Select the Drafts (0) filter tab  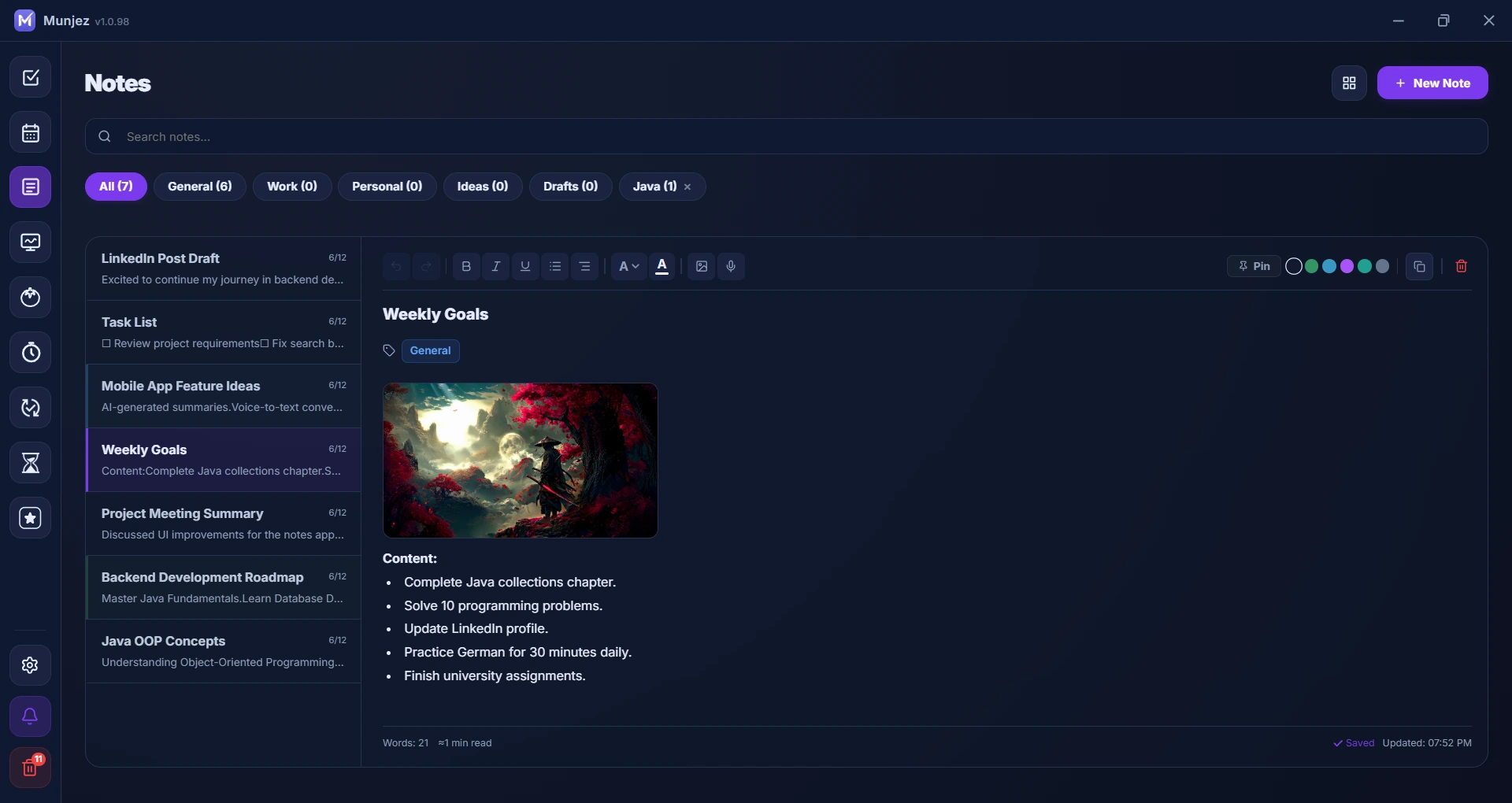[x=571, y=187]
